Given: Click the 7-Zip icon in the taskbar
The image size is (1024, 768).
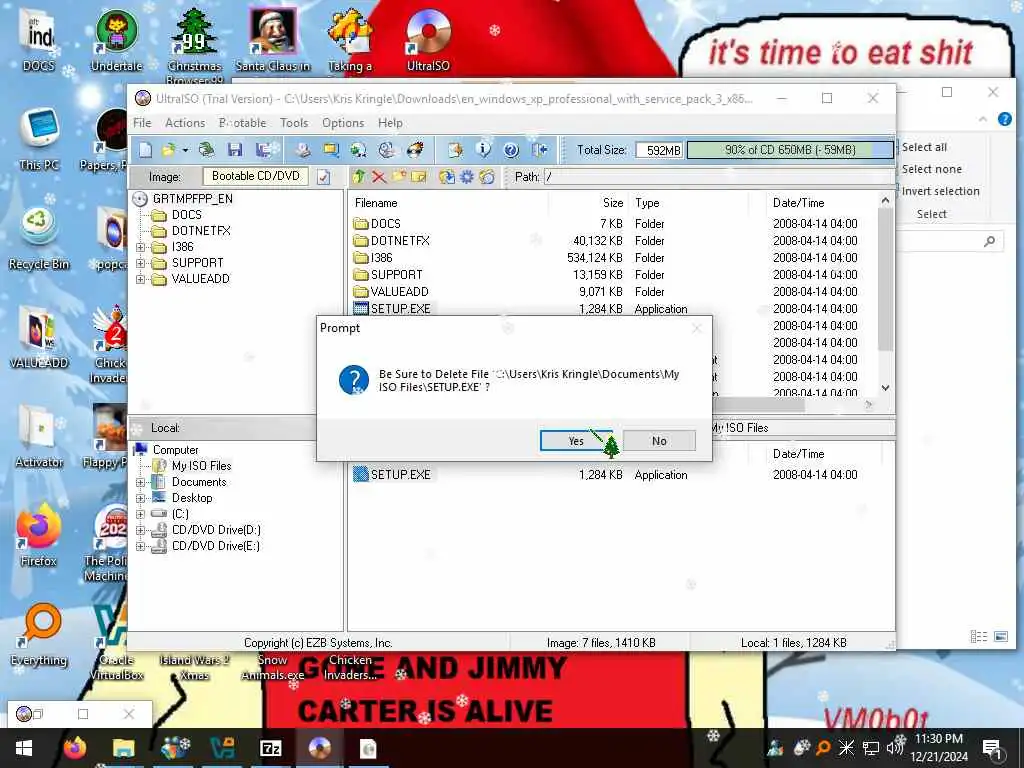Looking at the screenshot, I should tap(270, 748).
